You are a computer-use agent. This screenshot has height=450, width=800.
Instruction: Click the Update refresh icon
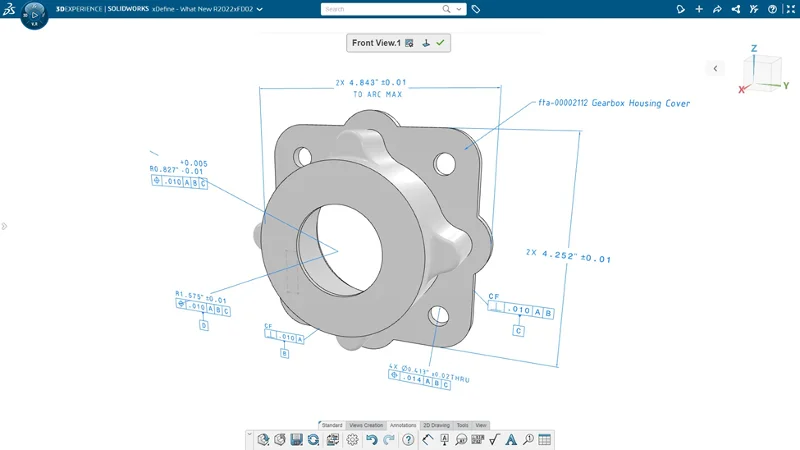pos(313,439)
